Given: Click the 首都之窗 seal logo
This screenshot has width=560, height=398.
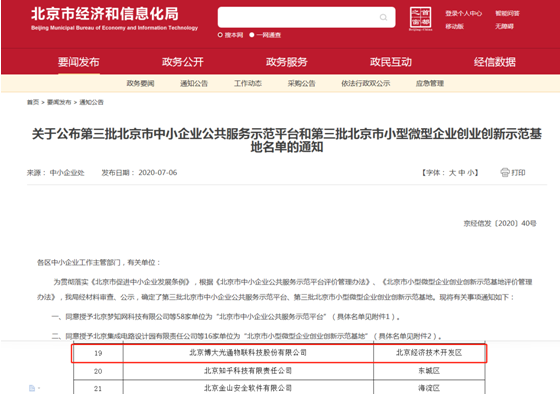Looking at the screenshot, I should coord(420,19).
